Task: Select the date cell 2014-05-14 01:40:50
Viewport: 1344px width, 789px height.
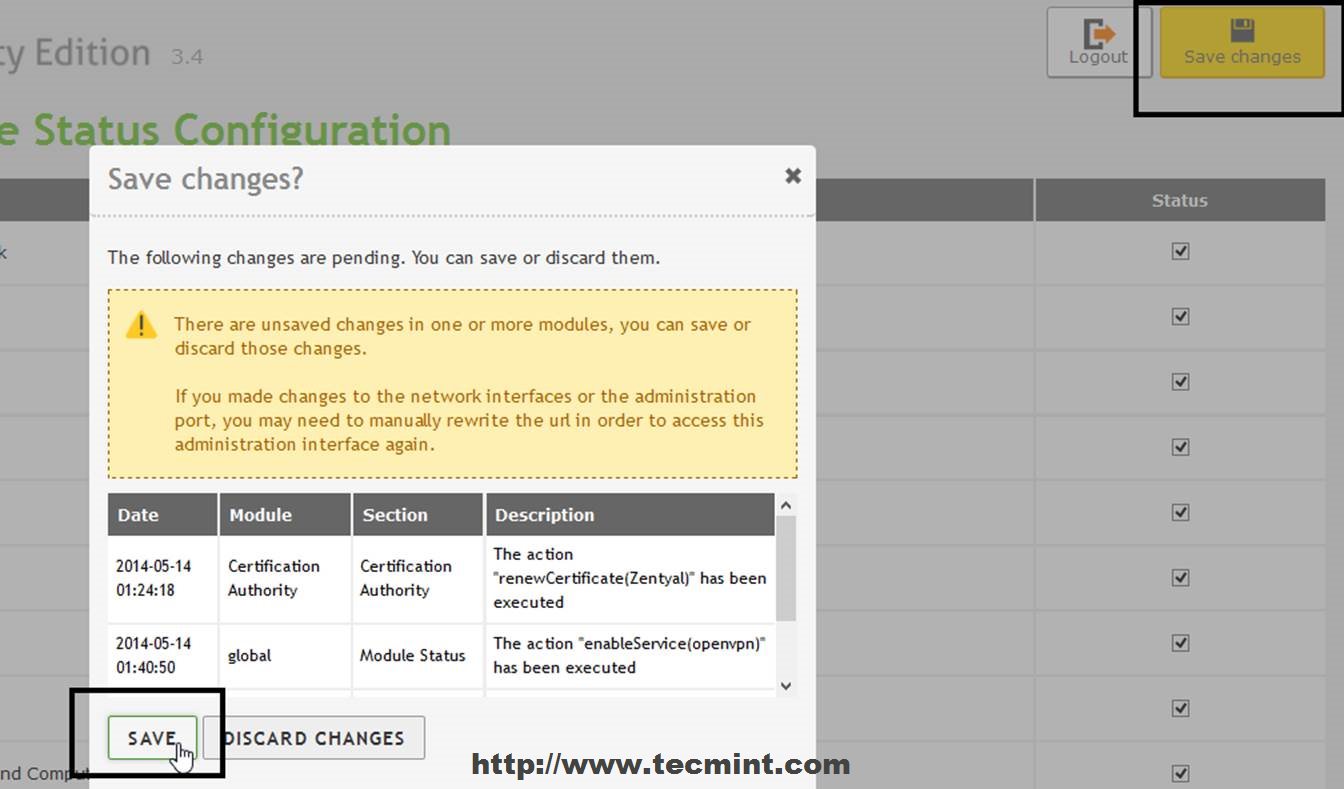Action: (x=163, y=655)
